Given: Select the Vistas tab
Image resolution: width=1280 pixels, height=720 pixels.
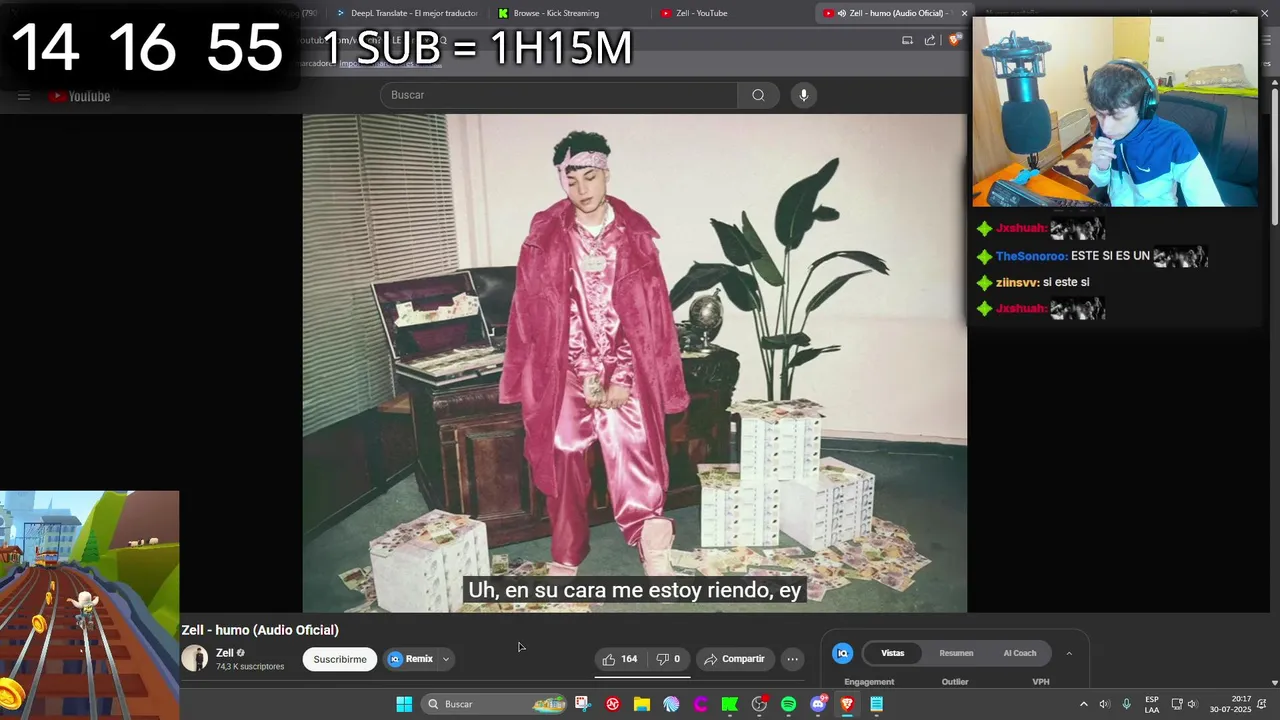Looking at the screenshot, I should [893, 653].
